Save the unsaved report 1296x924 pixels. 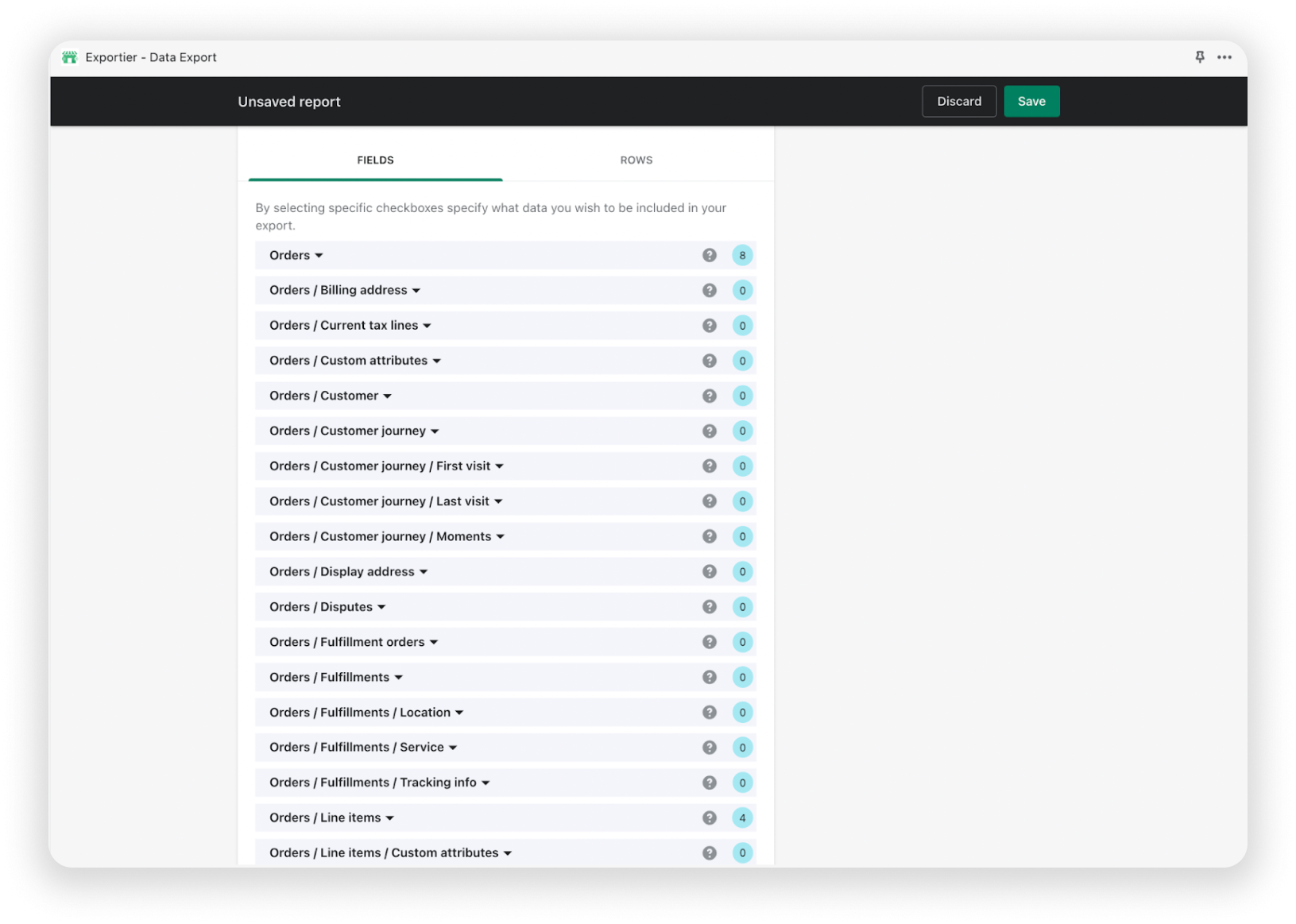pyautogui.click(x=1031, y=101)
